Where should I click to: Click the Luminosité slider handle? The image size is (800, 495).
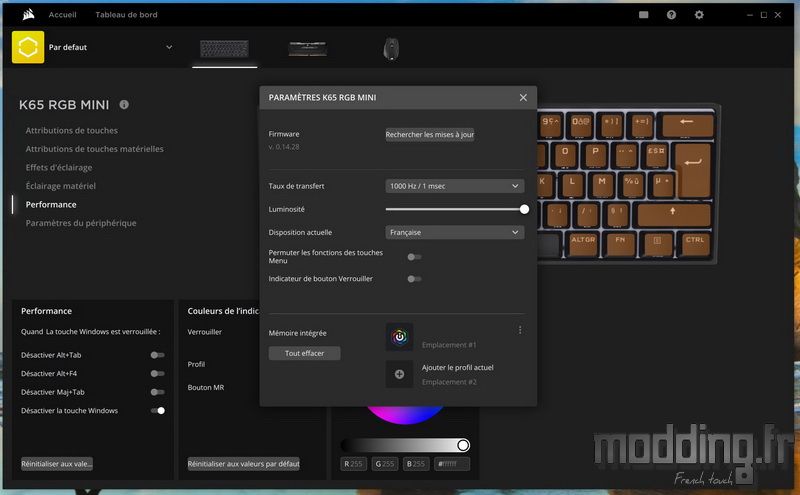(x=524, y=209)
